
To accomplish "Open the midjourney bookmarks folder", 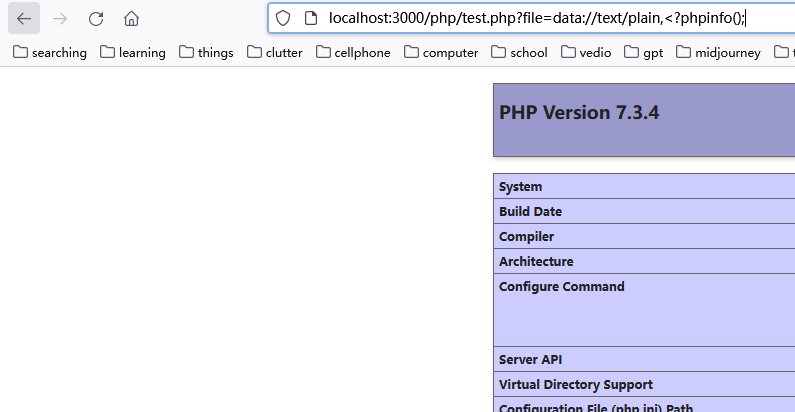I will point(718,52).
